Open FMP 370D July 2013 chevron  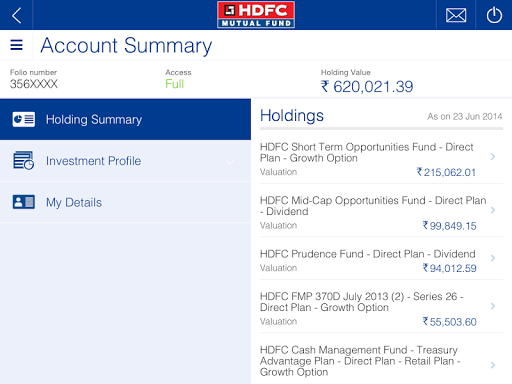pos(493,306)
